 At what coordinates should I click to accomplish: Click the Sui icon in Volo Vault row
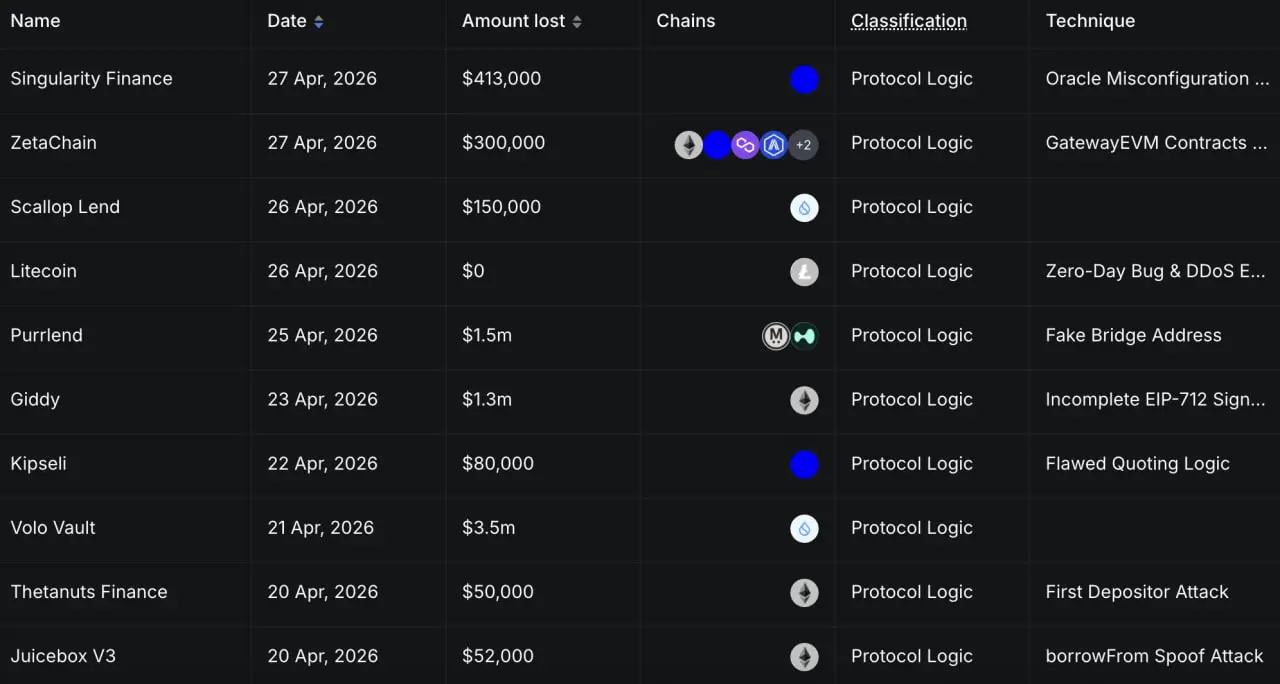coord(804,528)
